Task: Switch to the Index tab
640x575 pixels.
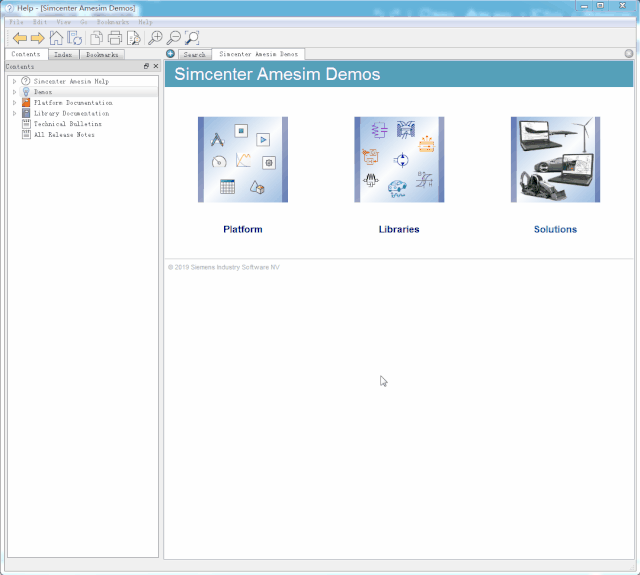Action: click(x=63, y=54)
